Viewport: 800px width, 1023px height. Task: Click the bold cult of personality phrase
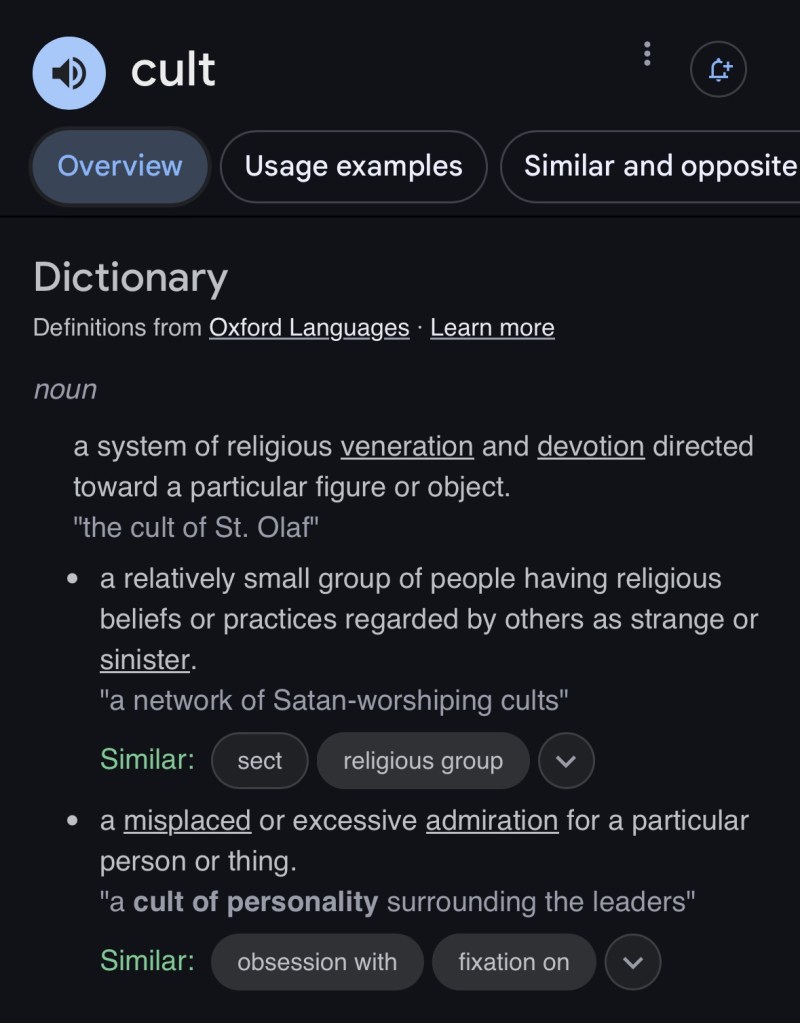(x=255, y=902)
